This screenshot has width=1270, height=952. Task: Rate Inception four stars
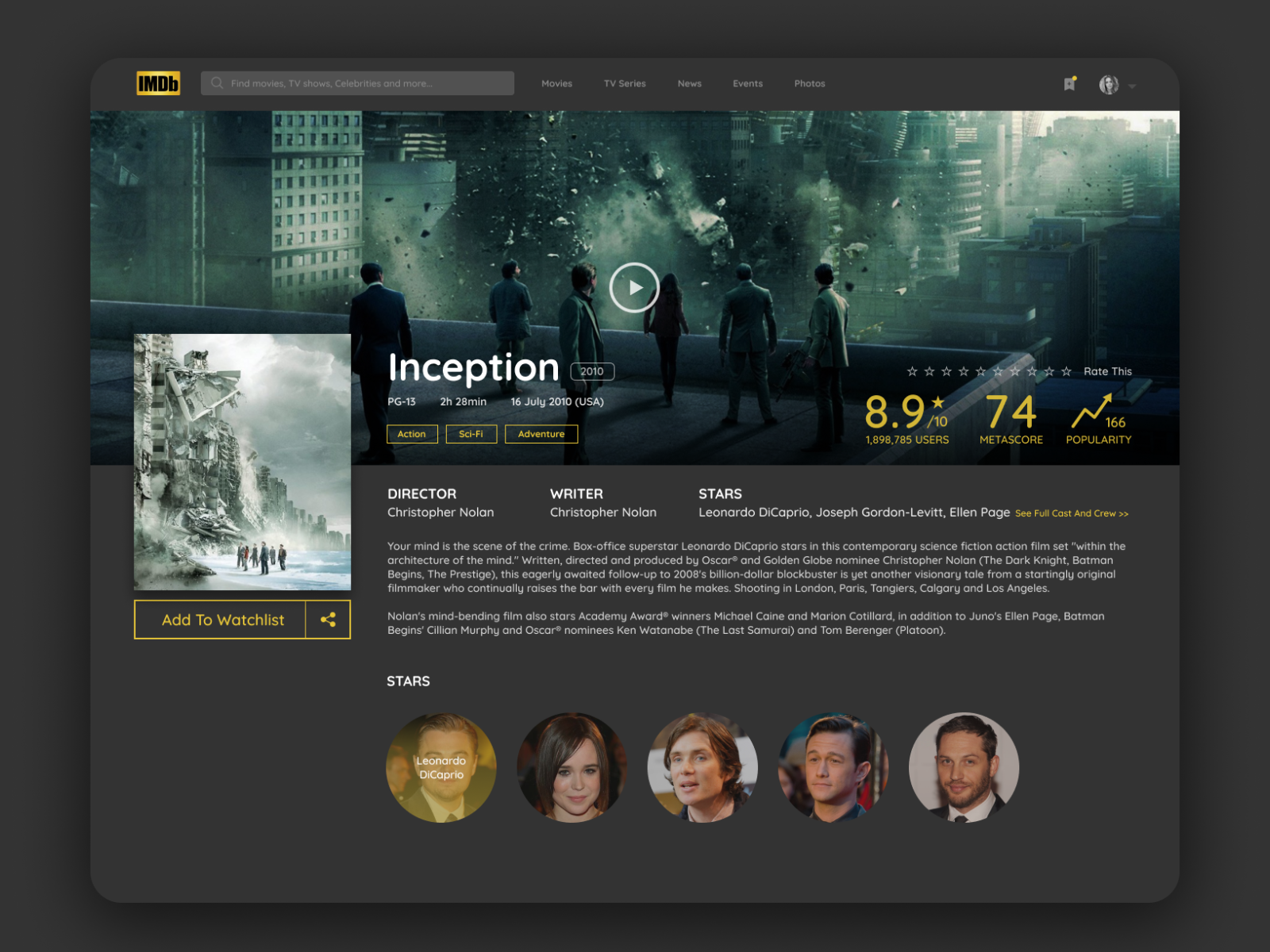pos(964,371)
